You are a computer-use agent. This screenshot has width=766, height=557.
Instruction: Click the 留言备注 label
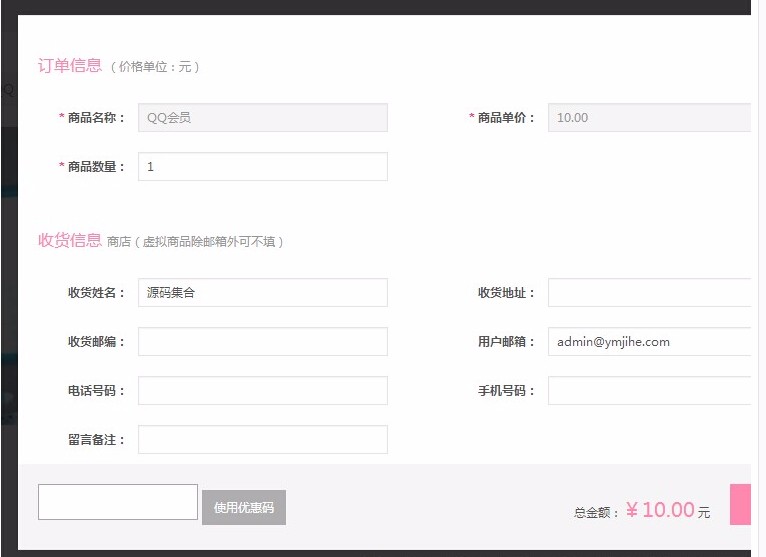[x=96, y=439]
